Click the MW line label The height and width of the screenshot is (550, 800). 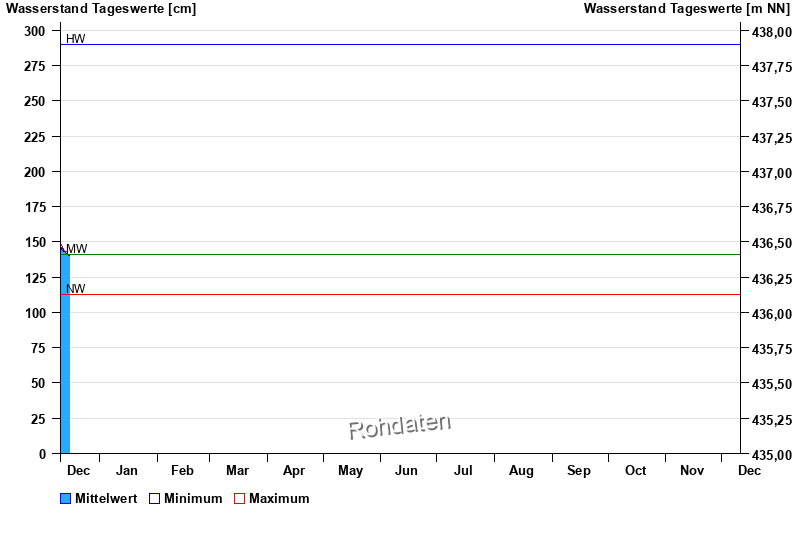pyautogui.click(x=76, y=249)
